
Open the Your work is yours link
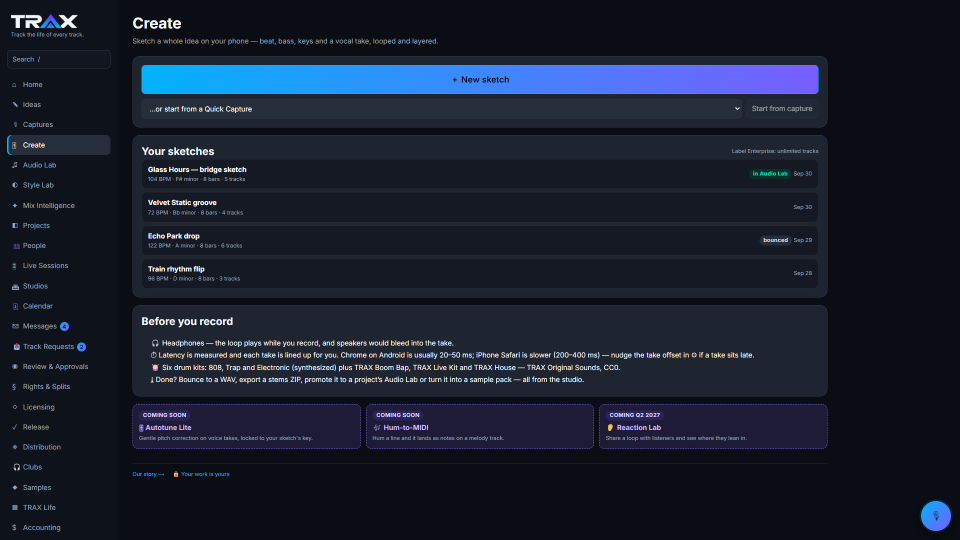tap(201, 474)
